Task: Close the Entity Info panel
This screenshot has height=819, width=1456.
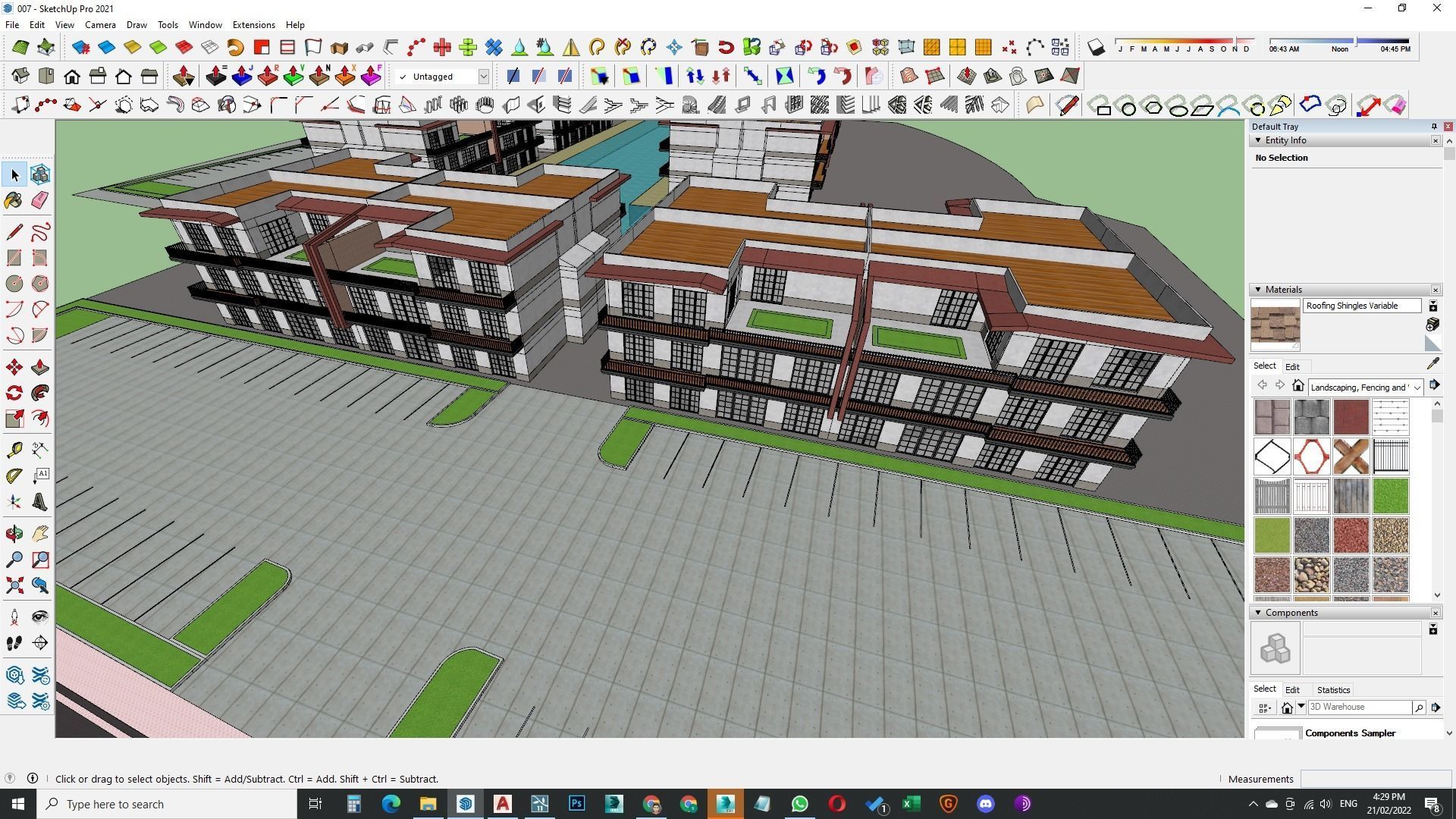Action: (x=1436, y=140)
